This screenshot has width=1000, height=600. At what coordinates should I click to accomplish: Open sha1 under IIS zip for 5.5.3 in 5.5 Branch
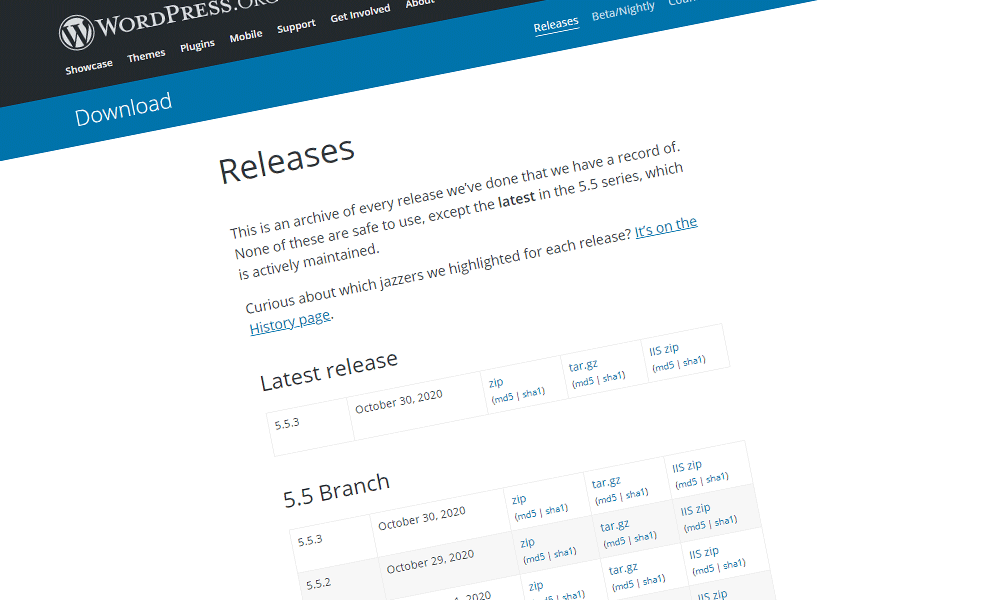(716, 478)
